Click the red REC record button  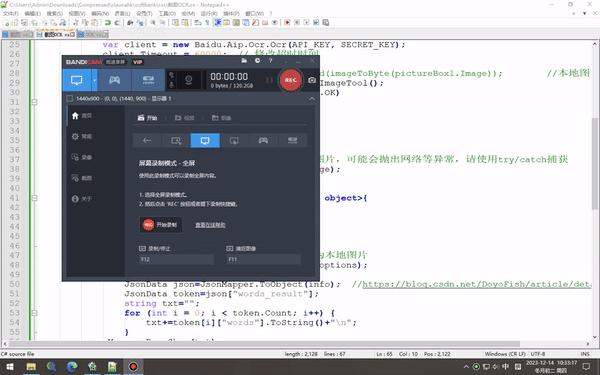[x=290, y=80]
